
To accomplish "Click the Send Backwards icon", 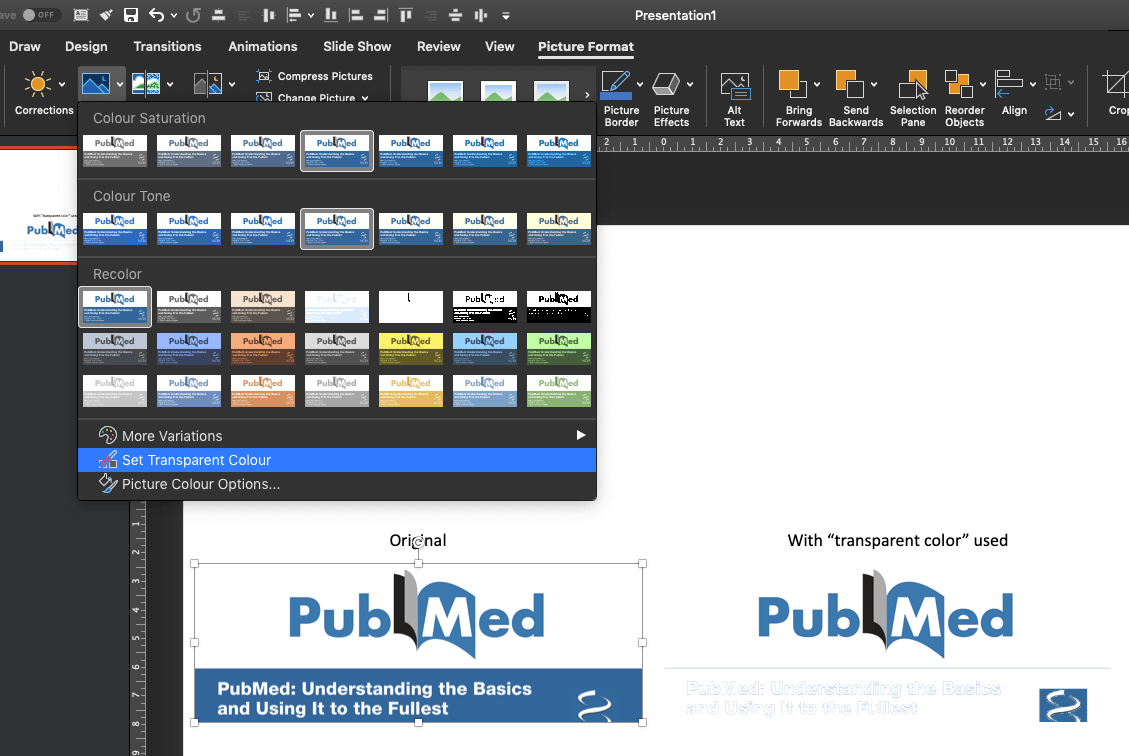I will tap(849, 84).
